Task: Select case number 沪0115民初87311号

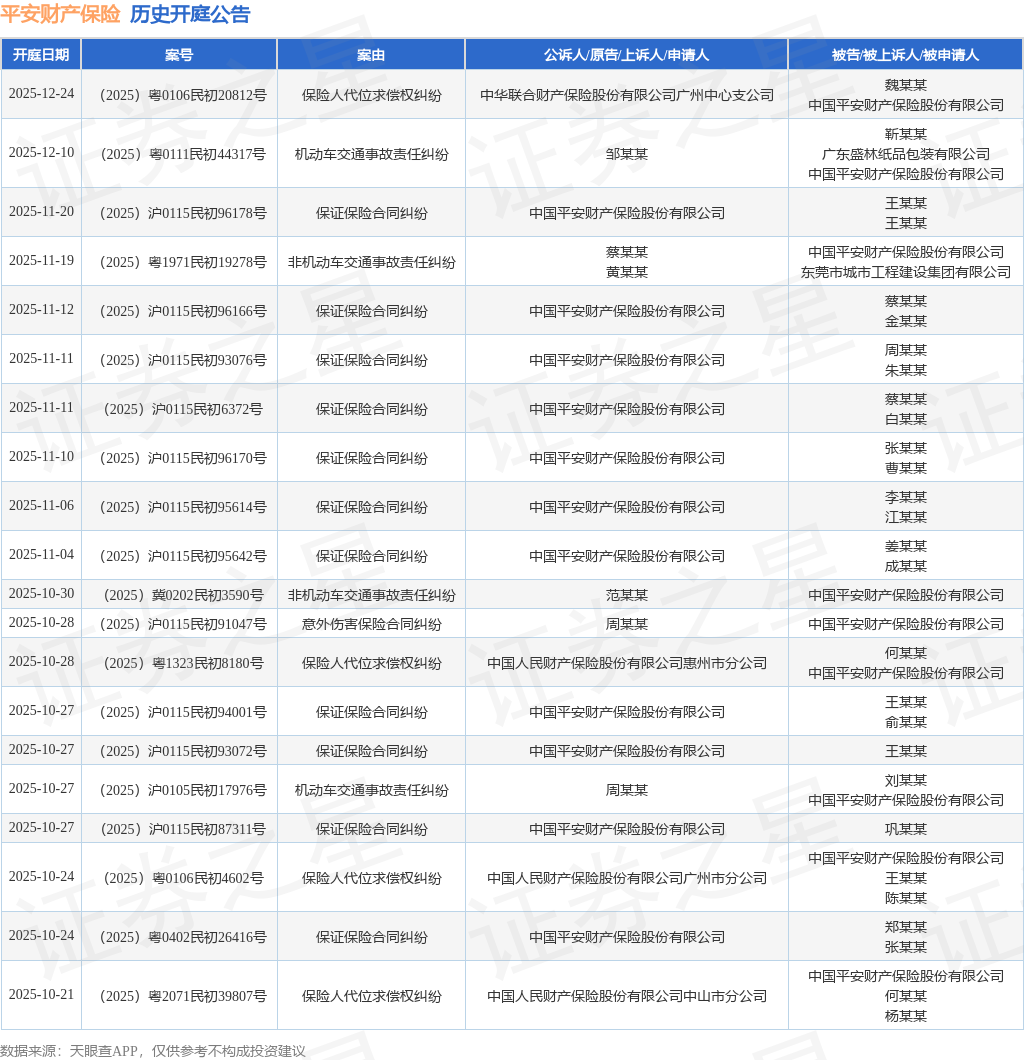Action: tap(183, 829)
